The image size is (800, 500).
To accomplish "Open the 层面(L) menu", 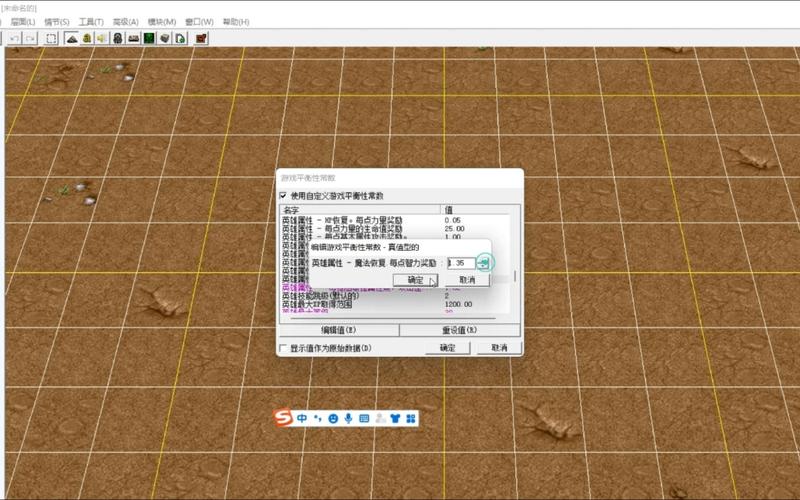I will pyautogui.click(x=23, y=22).
